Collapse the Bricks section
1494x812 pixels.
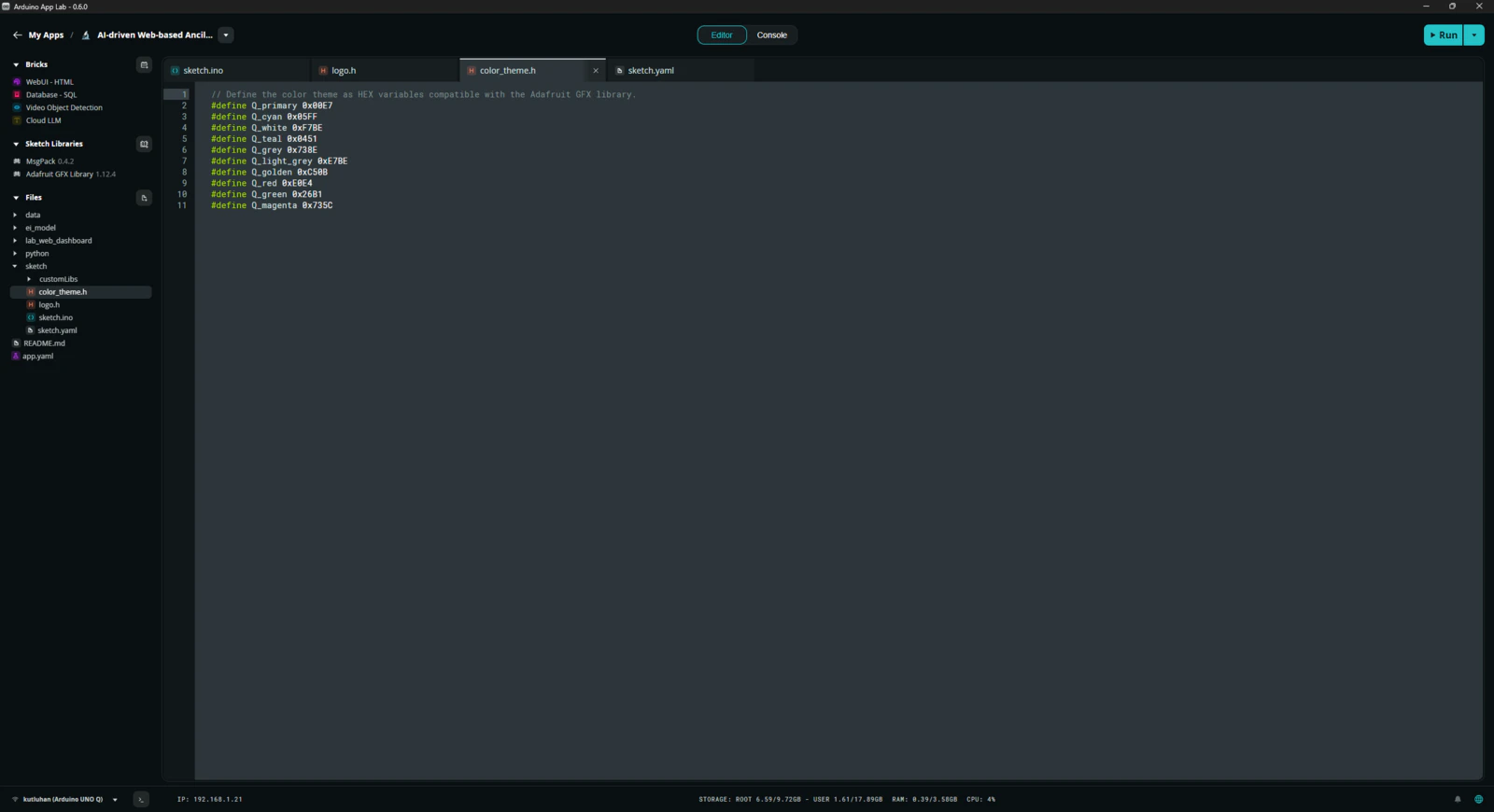click(16, 64)
